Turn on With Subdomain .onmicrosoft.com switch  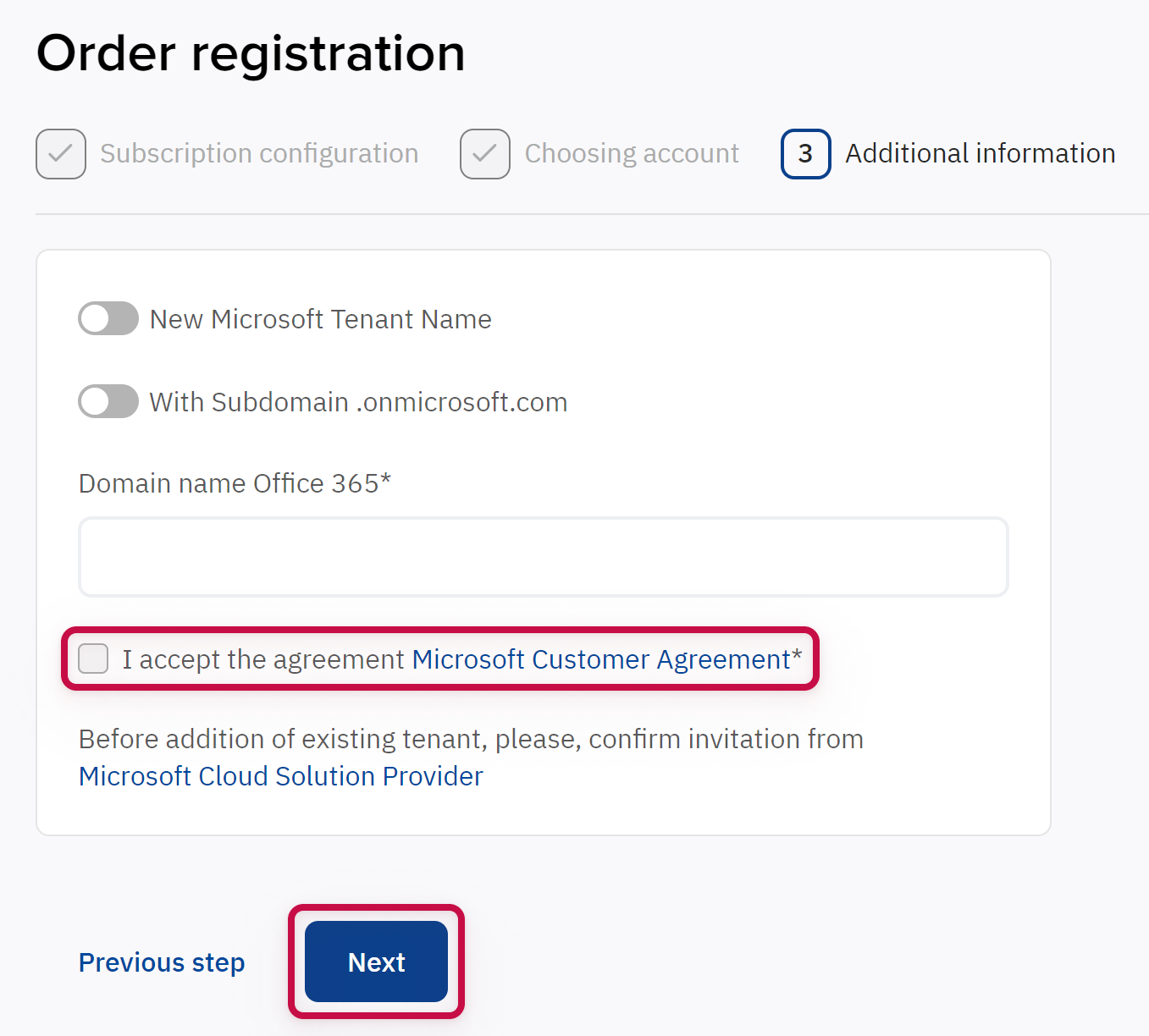coord(108,402)
